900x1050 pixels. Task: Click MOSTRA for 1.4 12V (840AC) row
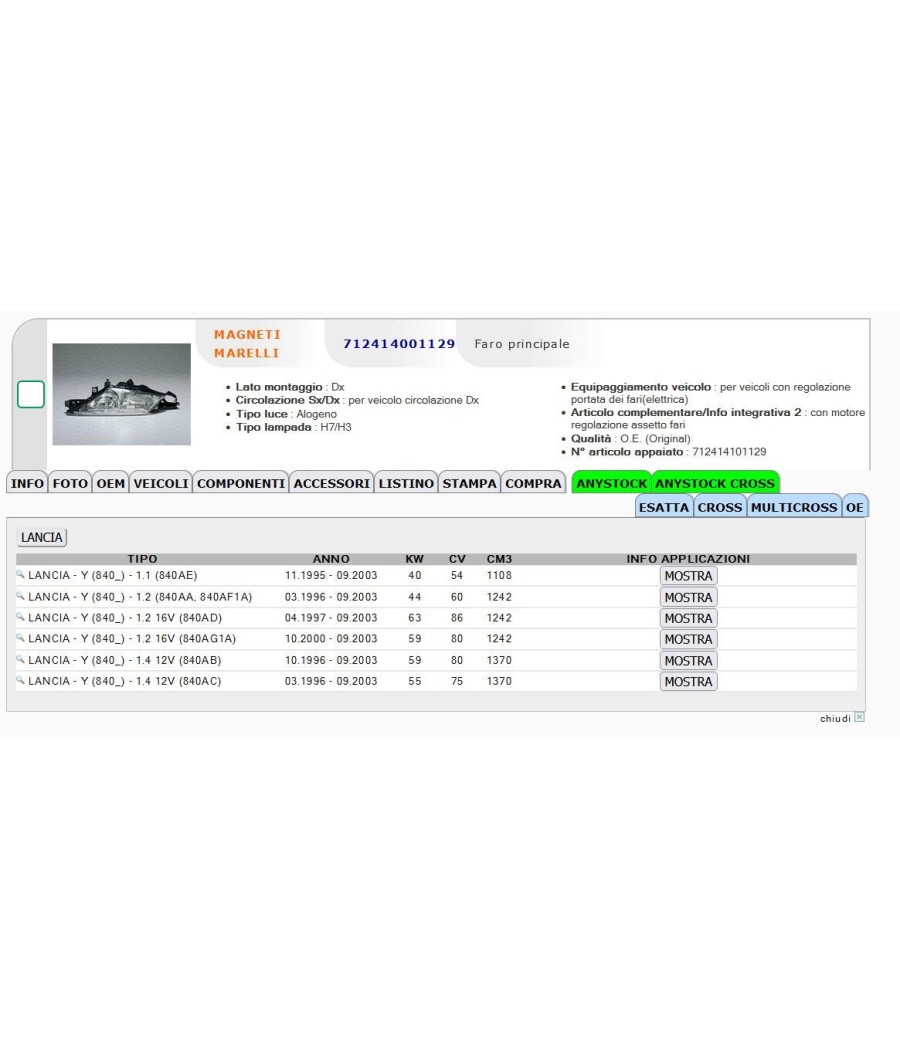point(688,681)
